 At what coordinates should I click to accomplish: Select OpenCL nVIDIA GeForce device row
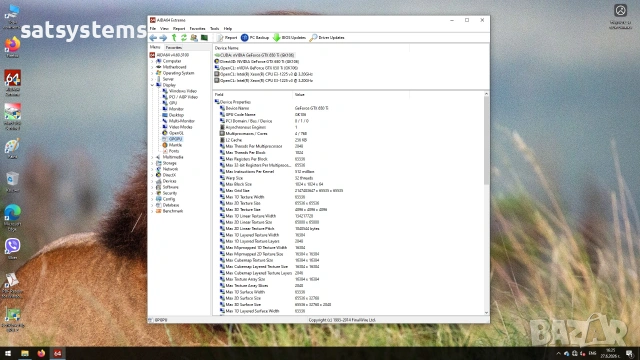click(258, 68)
